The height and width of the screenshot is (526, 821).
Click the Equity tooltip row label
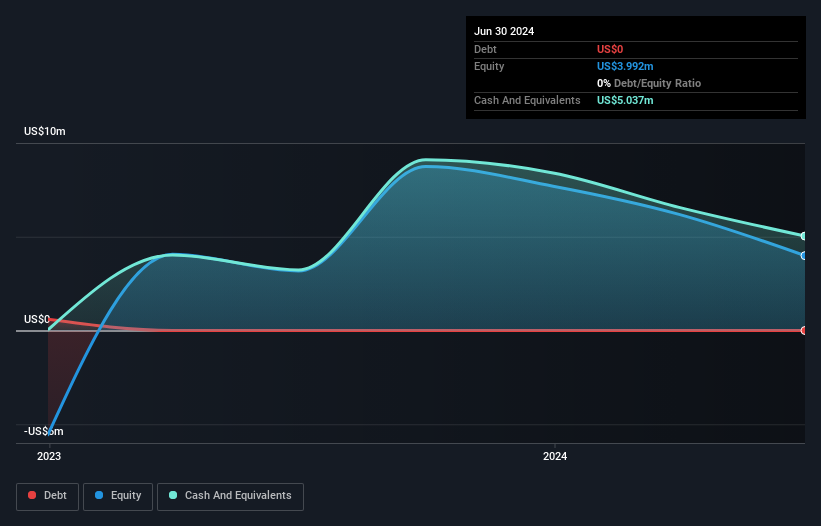click(x=489, y=66)
